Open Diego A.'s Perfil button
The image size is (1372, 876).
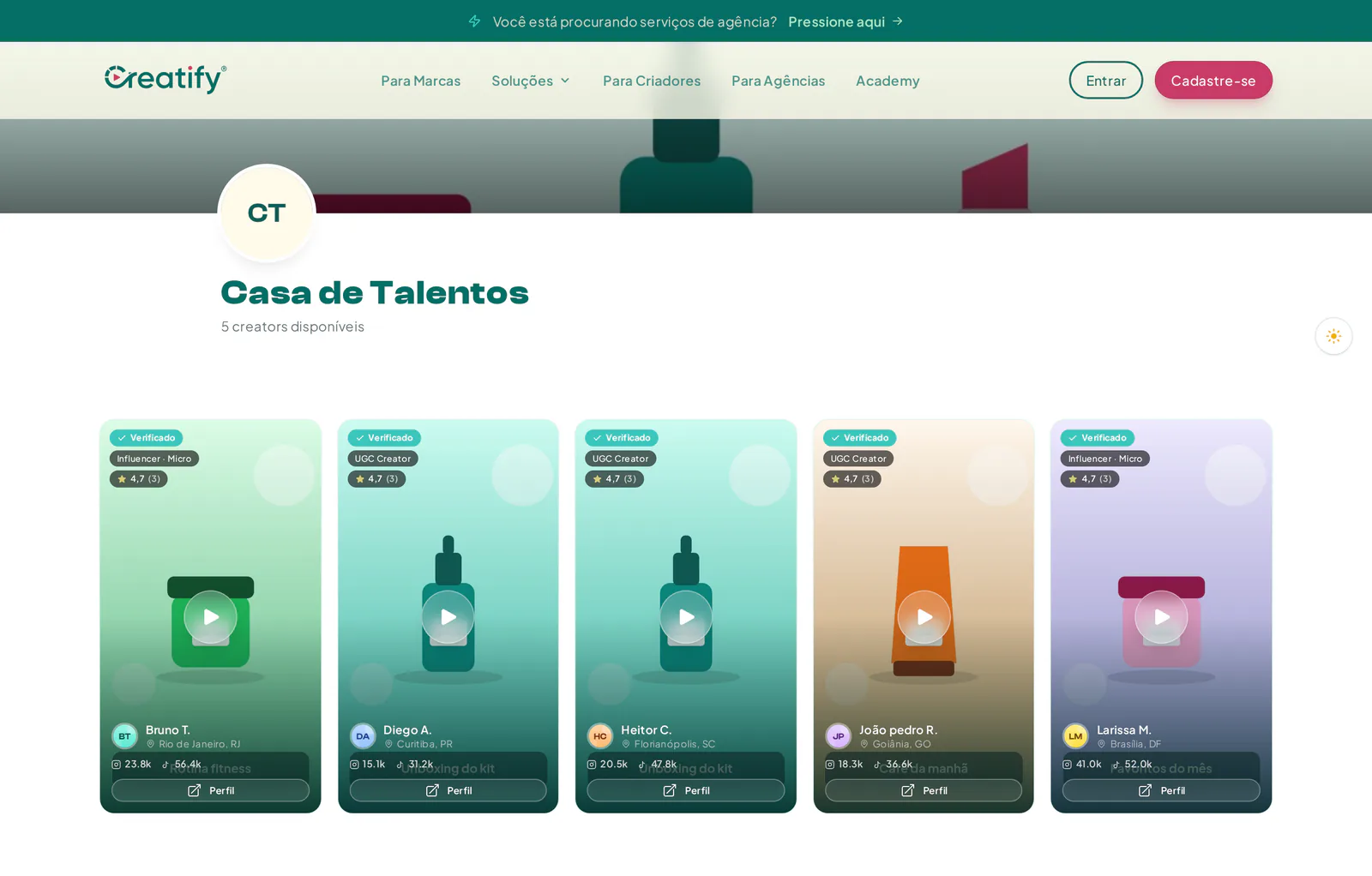[x=448, y=790]
